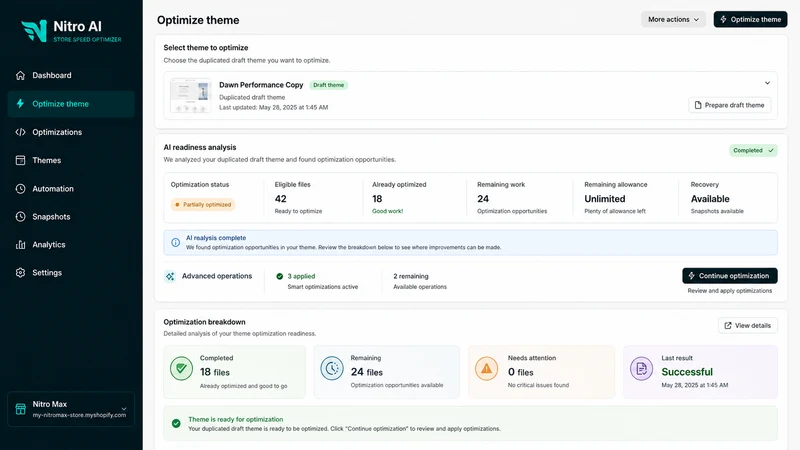Image resolution: width=800 pixels, height=450 pixels.
Task: Click the Successful last result text
Action: pyautogui.click(x=687, y=372)
